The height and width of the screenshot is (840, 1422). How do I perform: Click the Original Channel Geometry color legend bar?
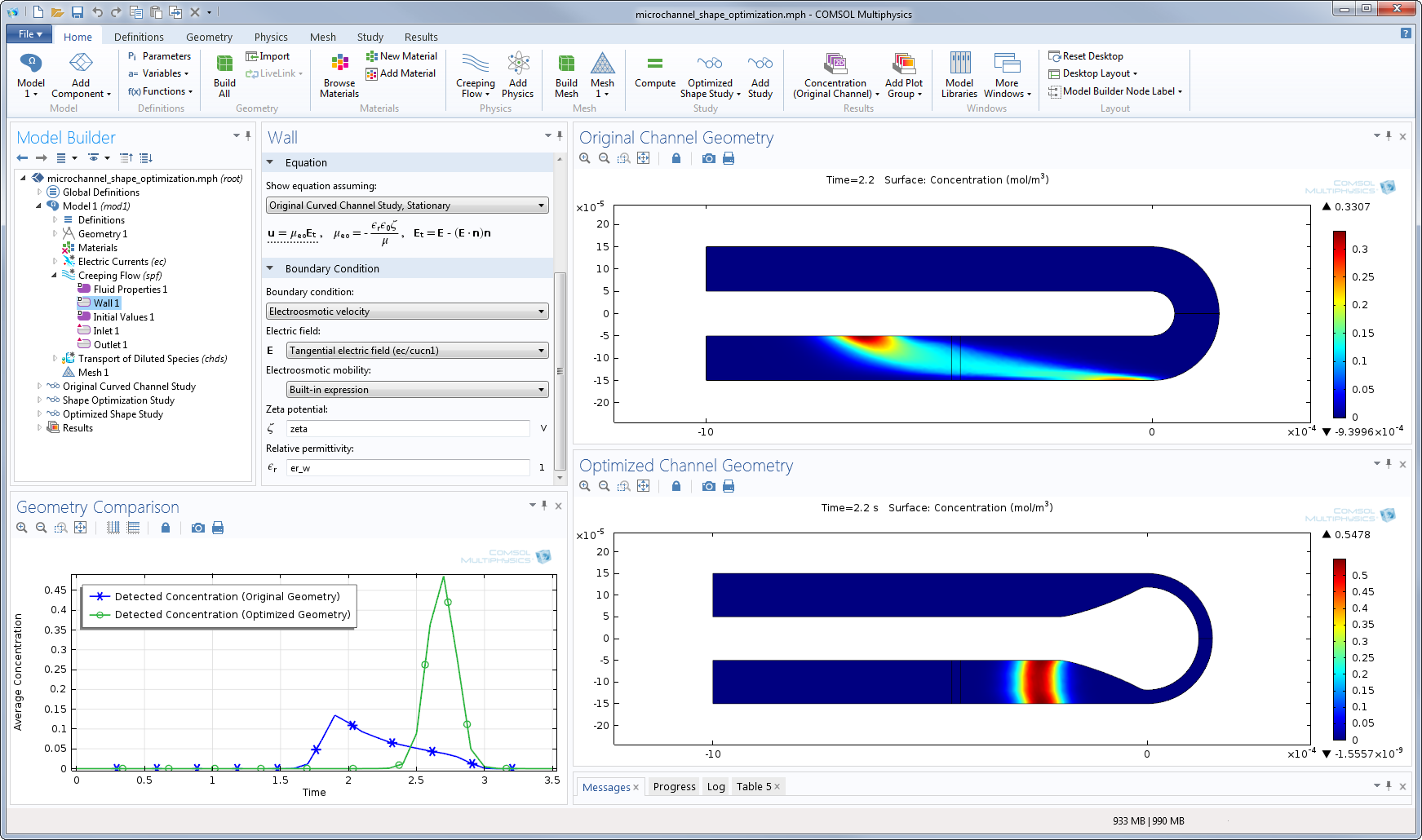pos(1340,325)
